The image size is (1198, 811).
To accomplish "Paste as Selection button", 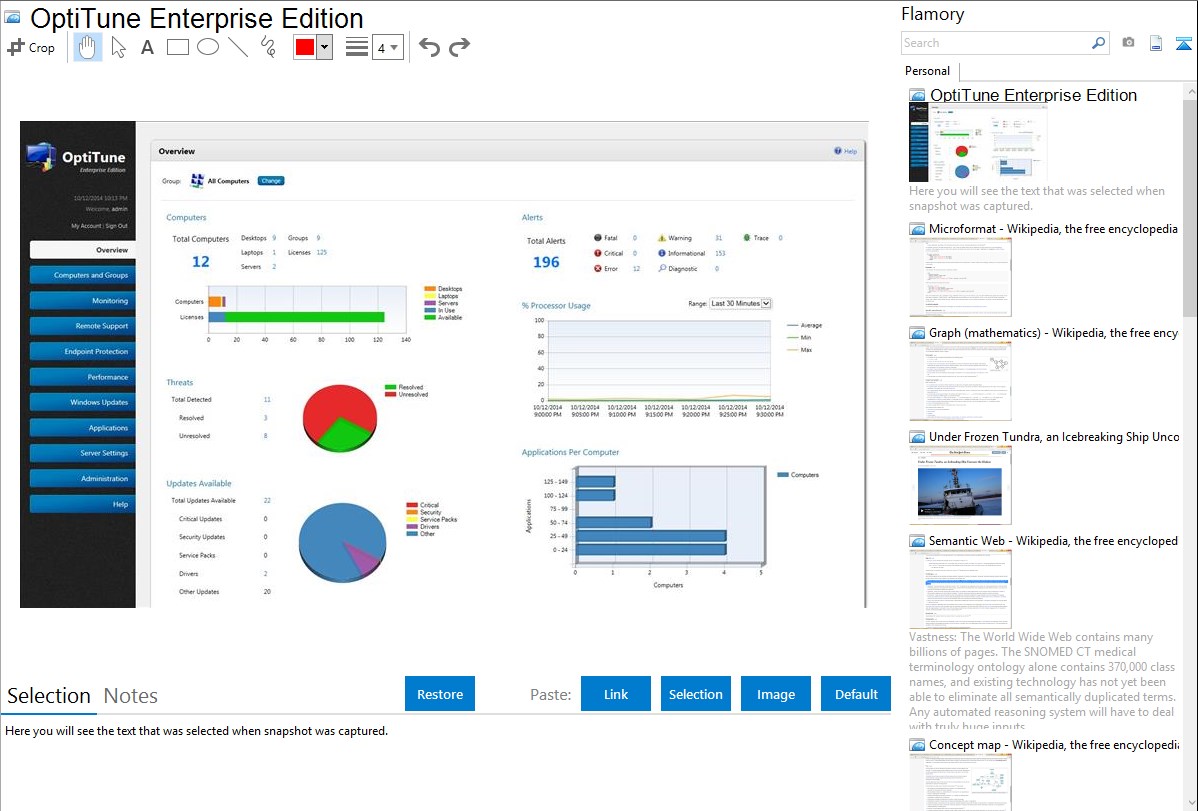I will tap(696, 694).
